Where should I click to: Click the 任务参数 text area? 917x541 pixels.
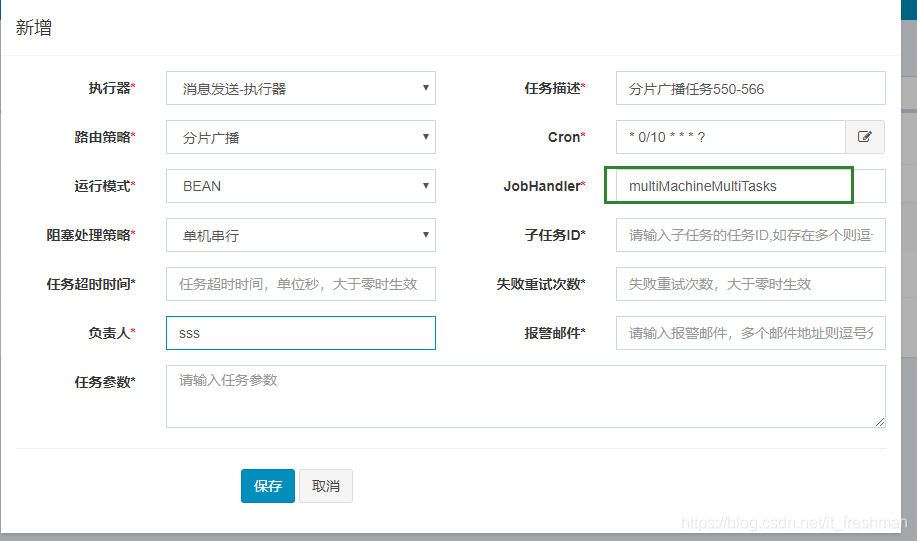click(525, 397)
